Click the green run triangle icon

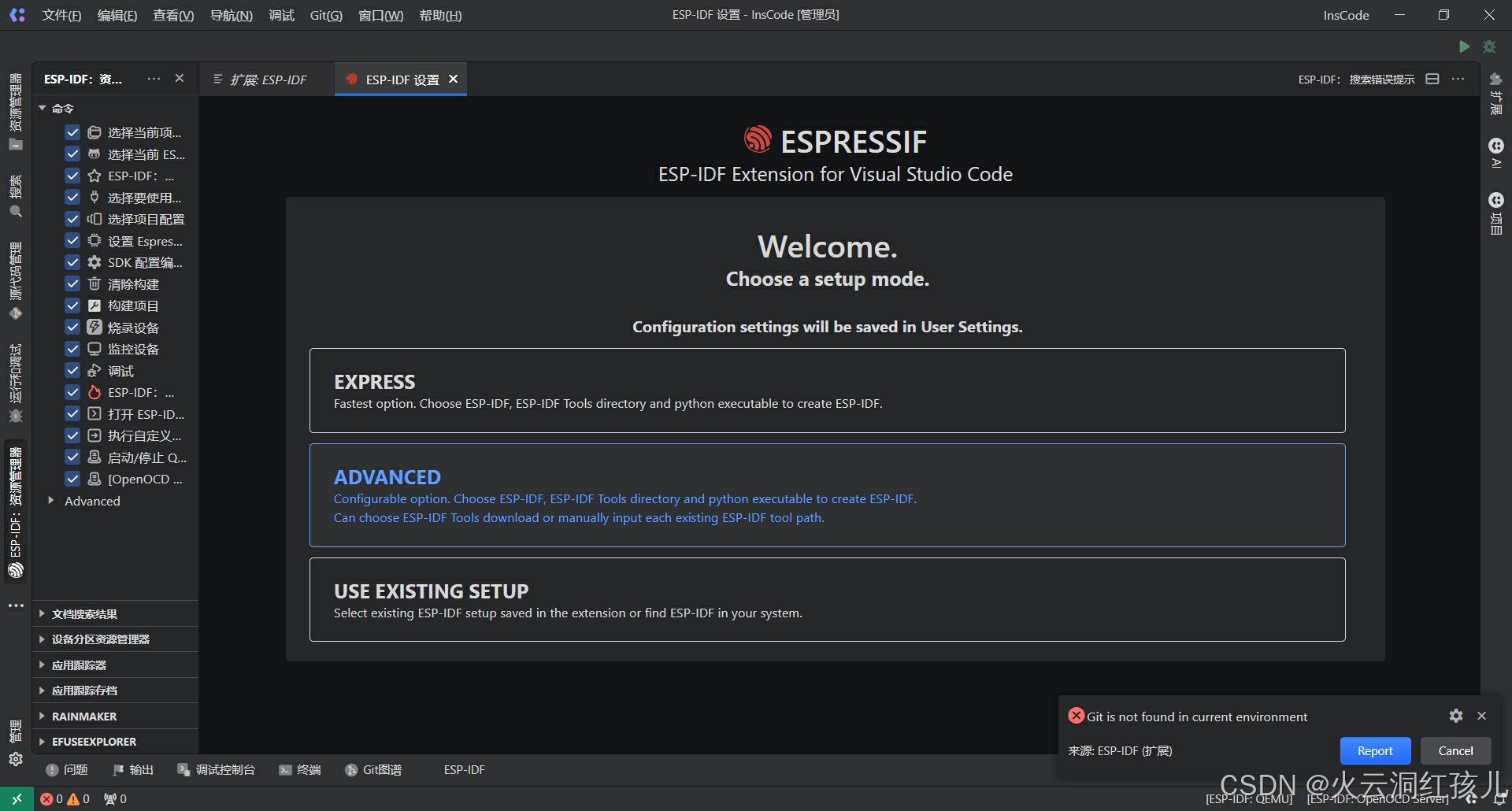[x=1464, y=46]
